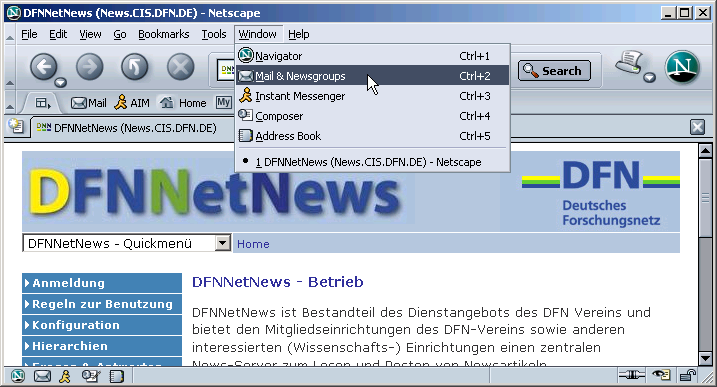This screenshot has width=717, height=387.
Task: Click the Netscape N throbber logo
Action: click(x=682, y=67)
